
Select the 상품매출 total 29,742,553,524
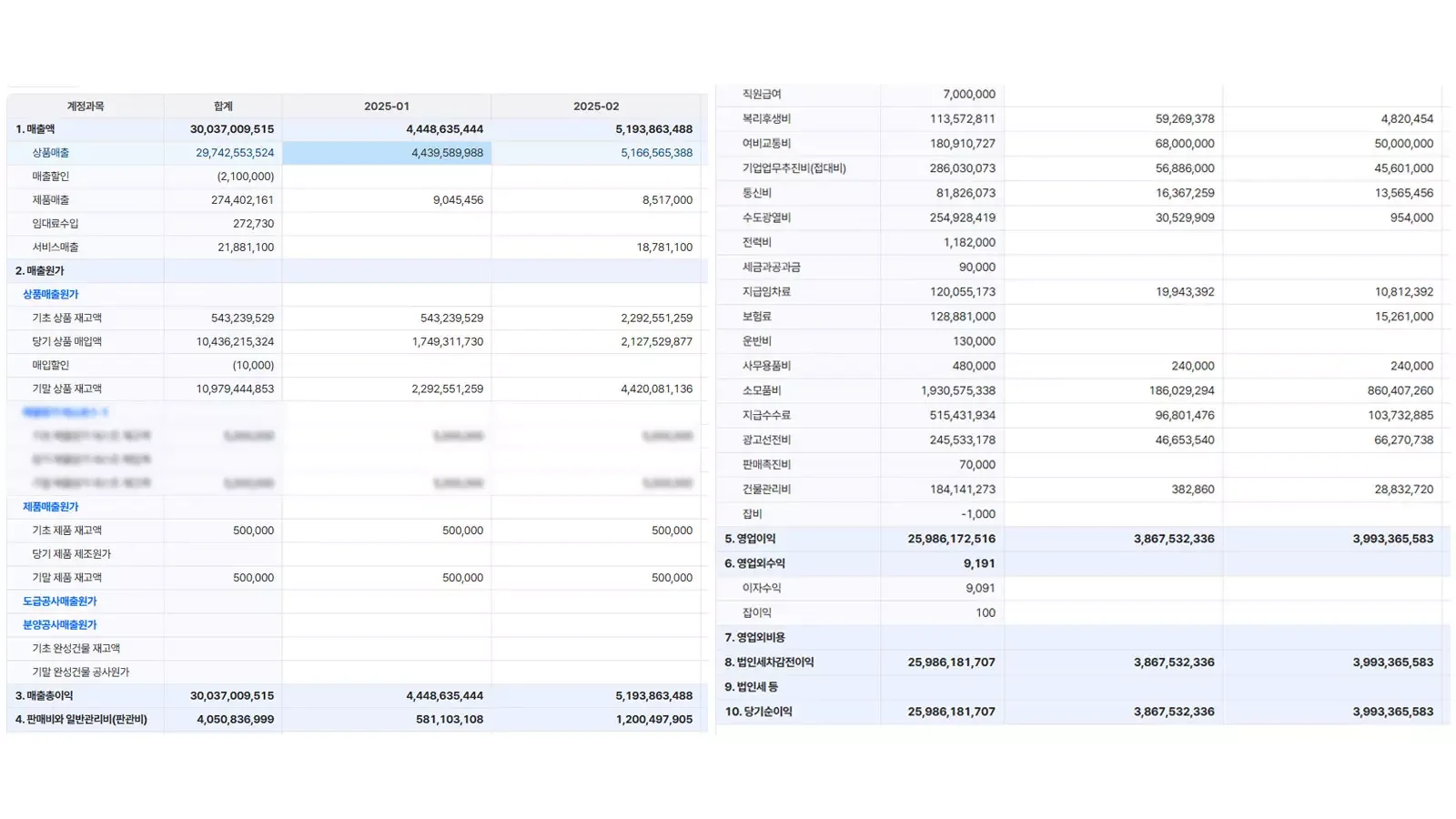tap(235, 153)
